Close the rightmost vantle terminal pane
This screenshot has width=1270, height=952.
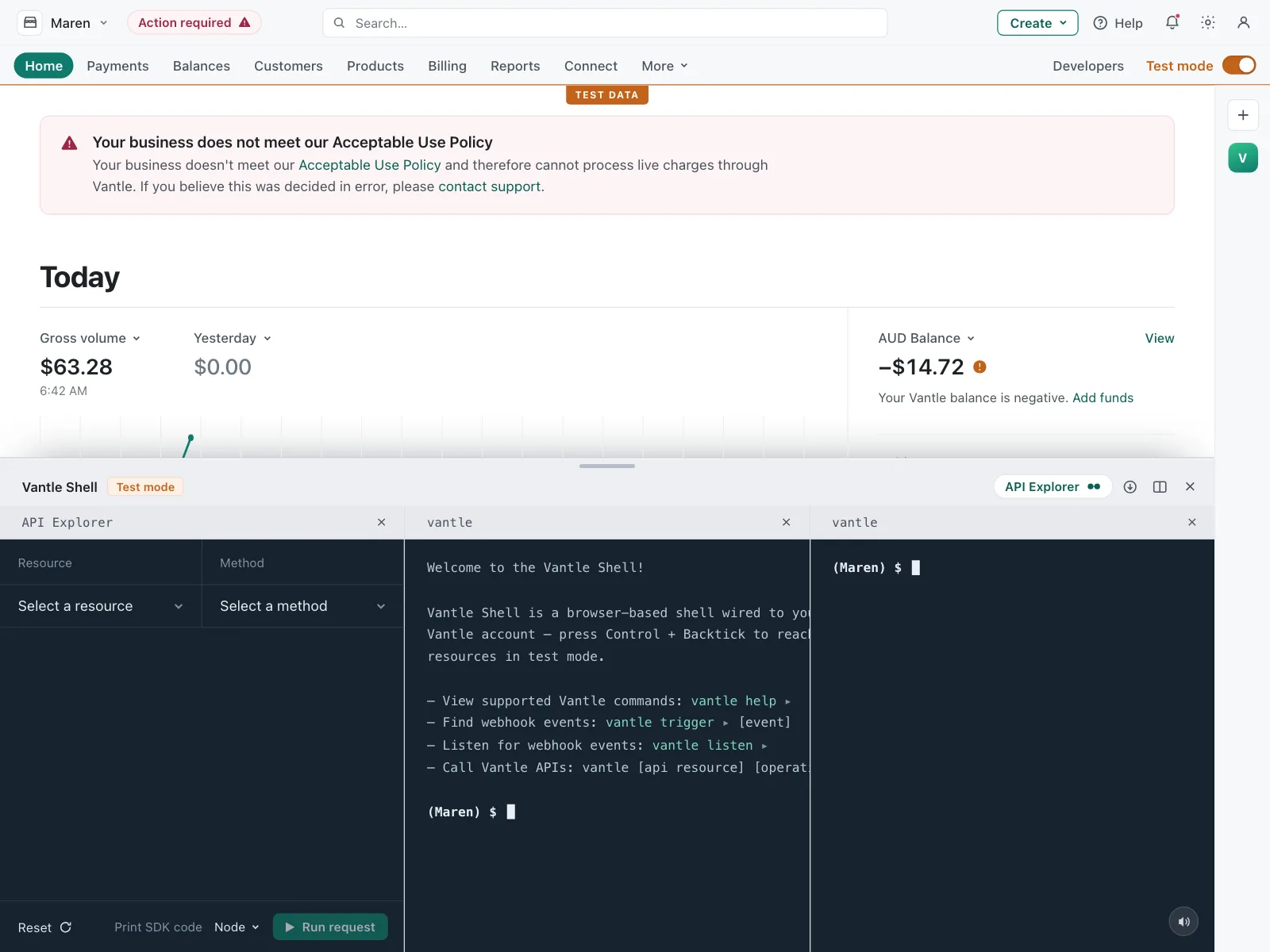click(x=1192, y=522)
